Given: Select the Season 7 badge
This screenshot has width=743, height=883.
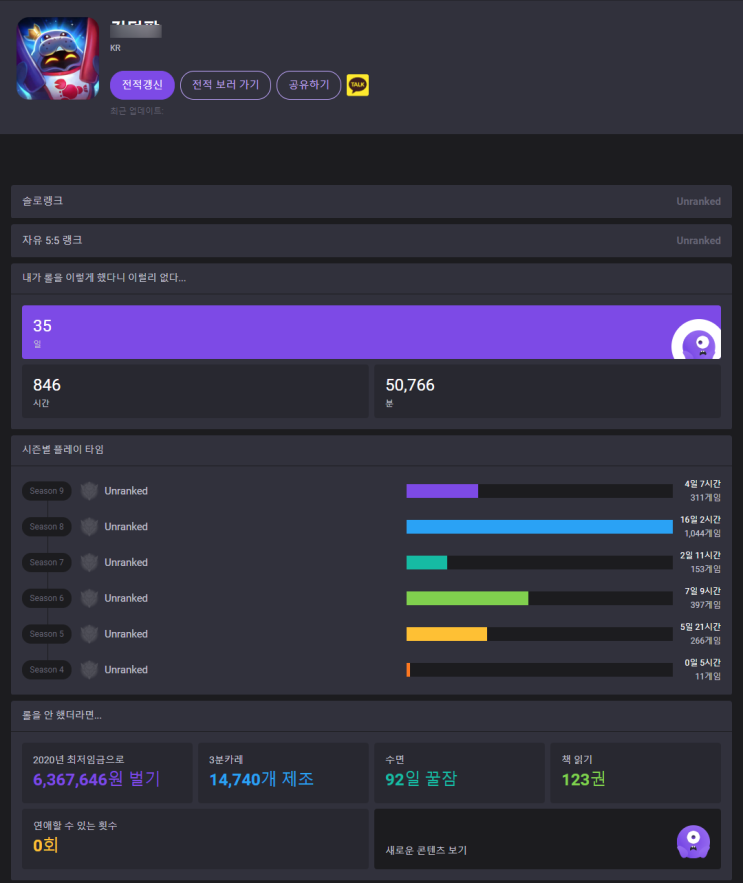Looking at the screenshot, I should 47,563.
